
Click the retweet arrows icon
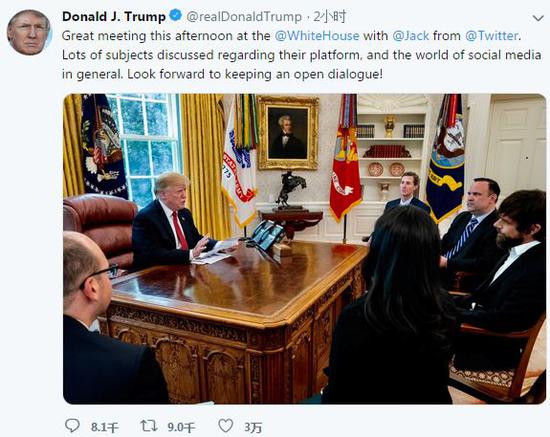(149, 426)
